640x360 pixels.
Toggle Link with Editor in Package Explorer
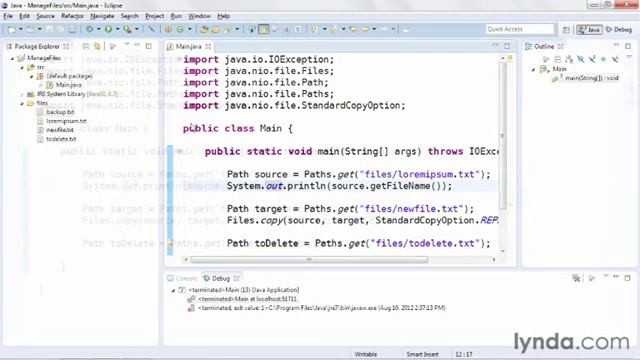[97, 47]
